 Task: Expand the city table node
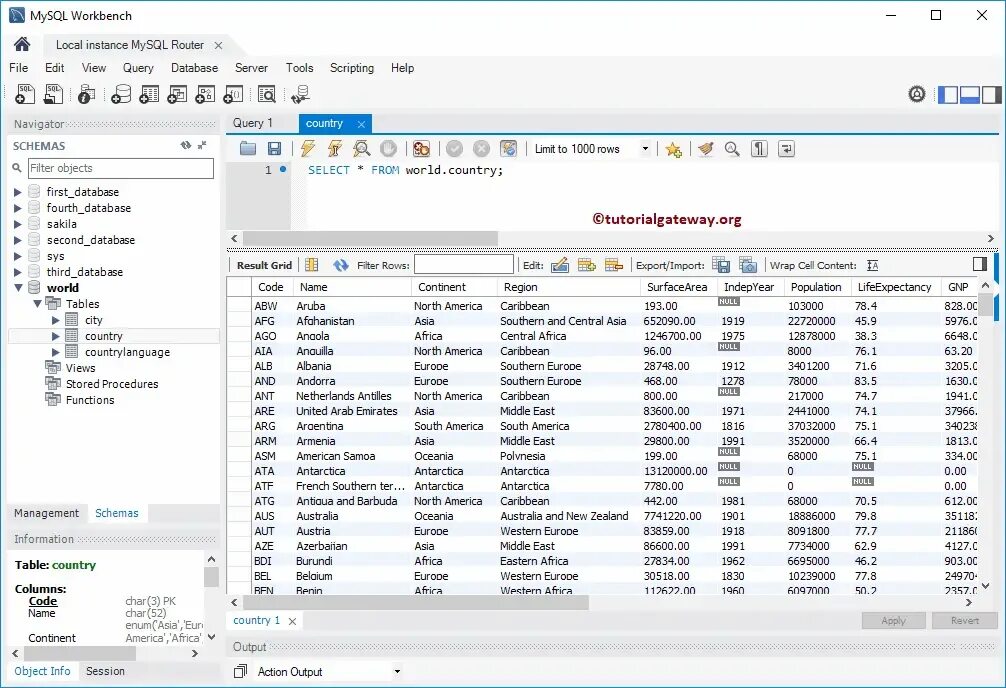click(56, 320)
